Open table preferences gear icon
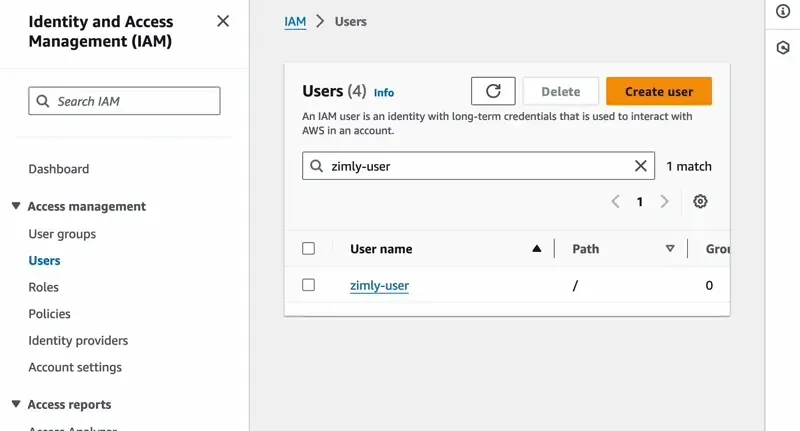 tap(700, 201)
